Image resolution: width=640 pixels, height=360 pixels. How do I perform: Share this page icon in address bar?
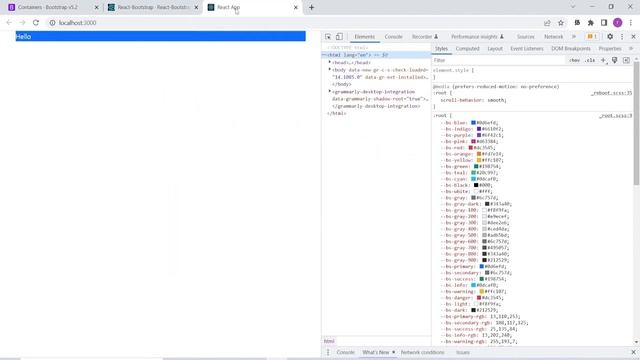547,23
